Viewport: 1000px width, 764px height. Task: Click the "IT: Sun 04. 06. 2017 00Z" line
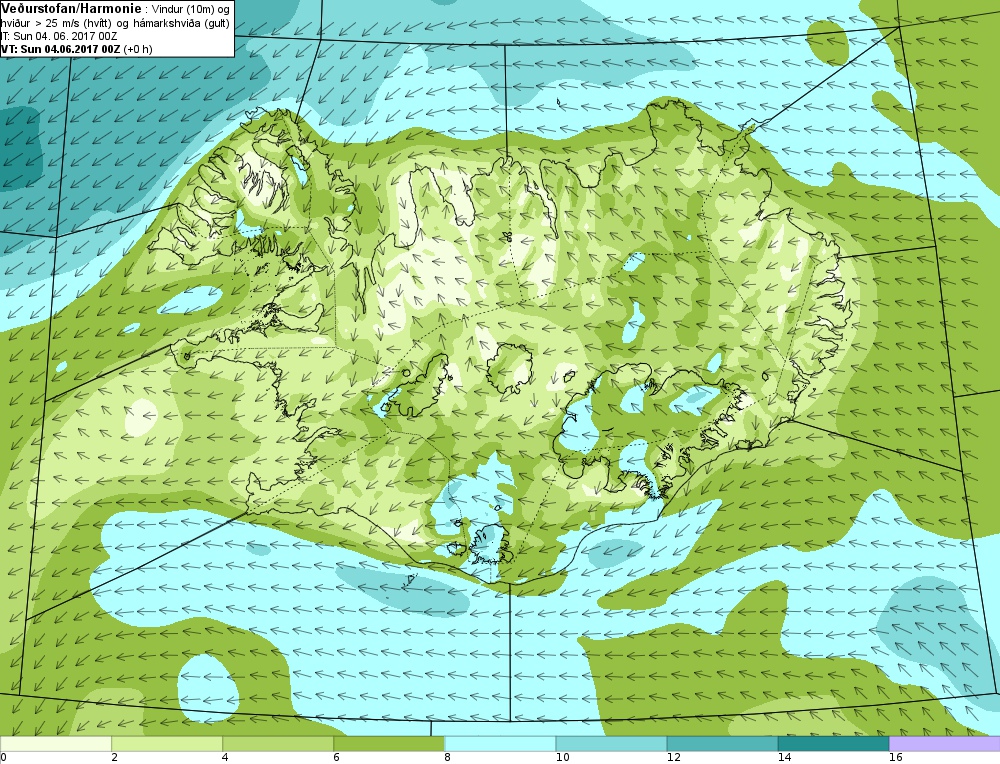pos(59,36)
